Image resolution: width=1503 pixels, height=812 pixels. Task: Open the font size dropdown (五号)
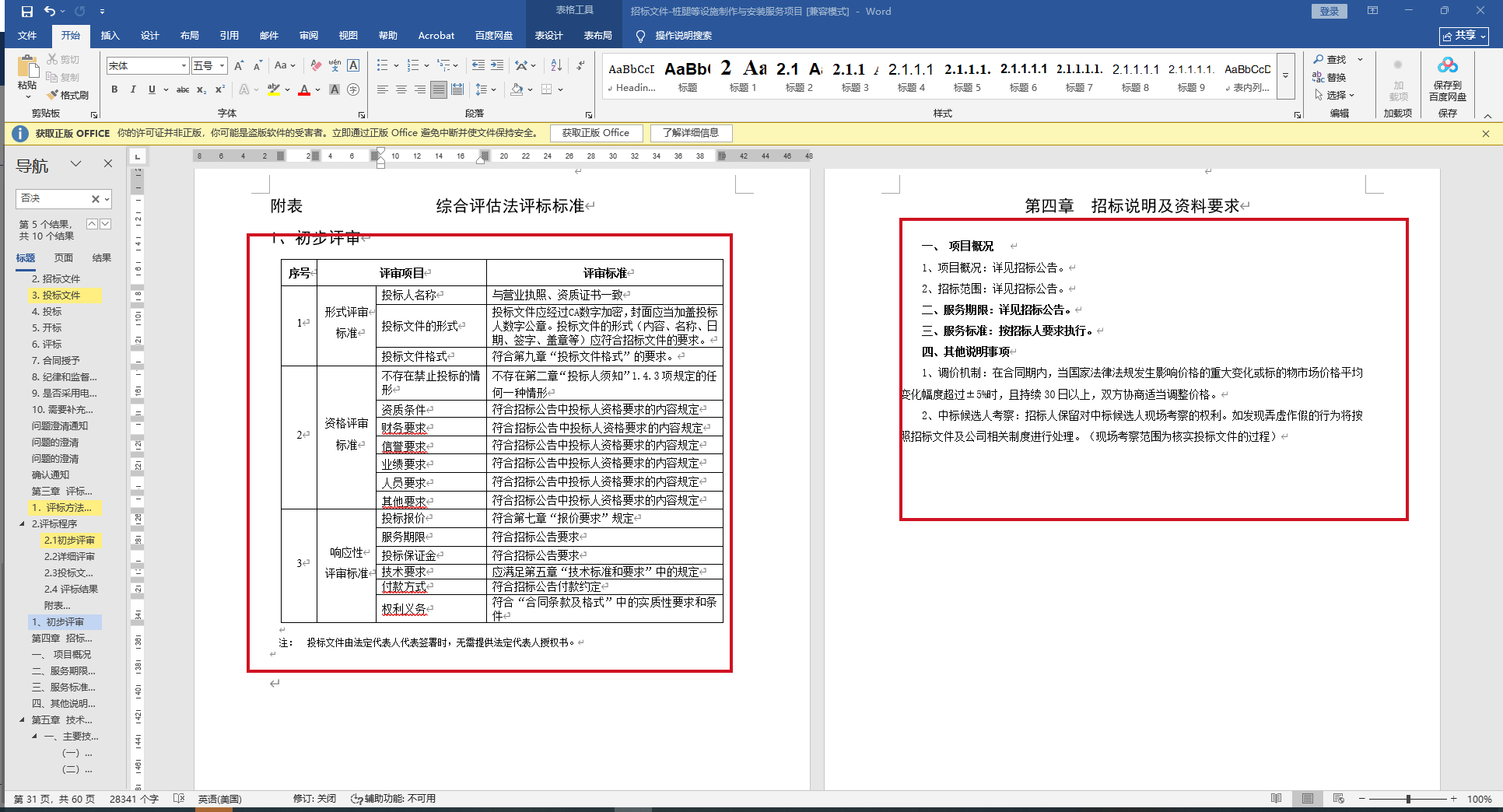pos(222,66)
